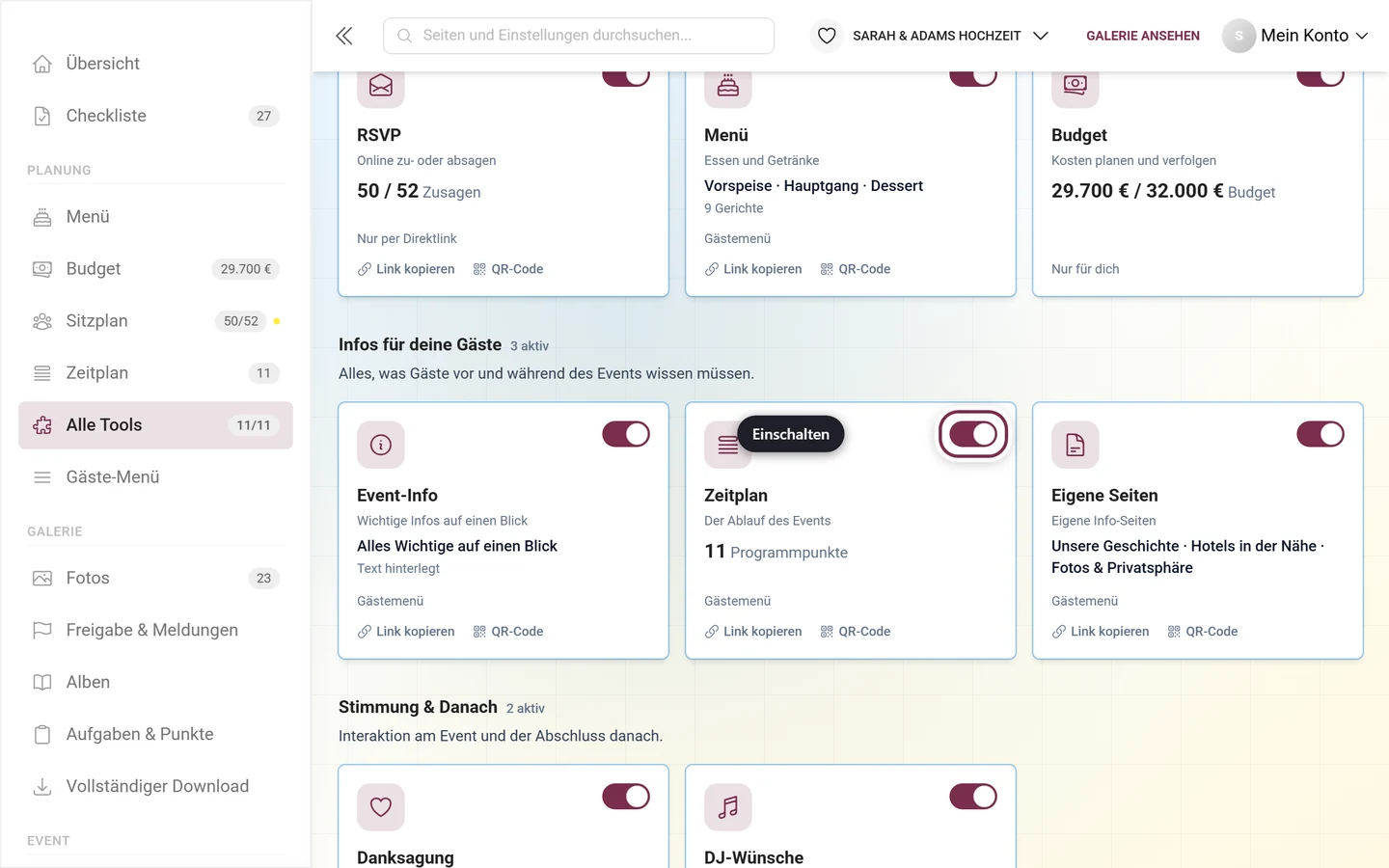Viewport: 1389px width, 868px height.
Task: Click the Danksagung heart icon
Action: pyautogui.click(x=381, y=807)
